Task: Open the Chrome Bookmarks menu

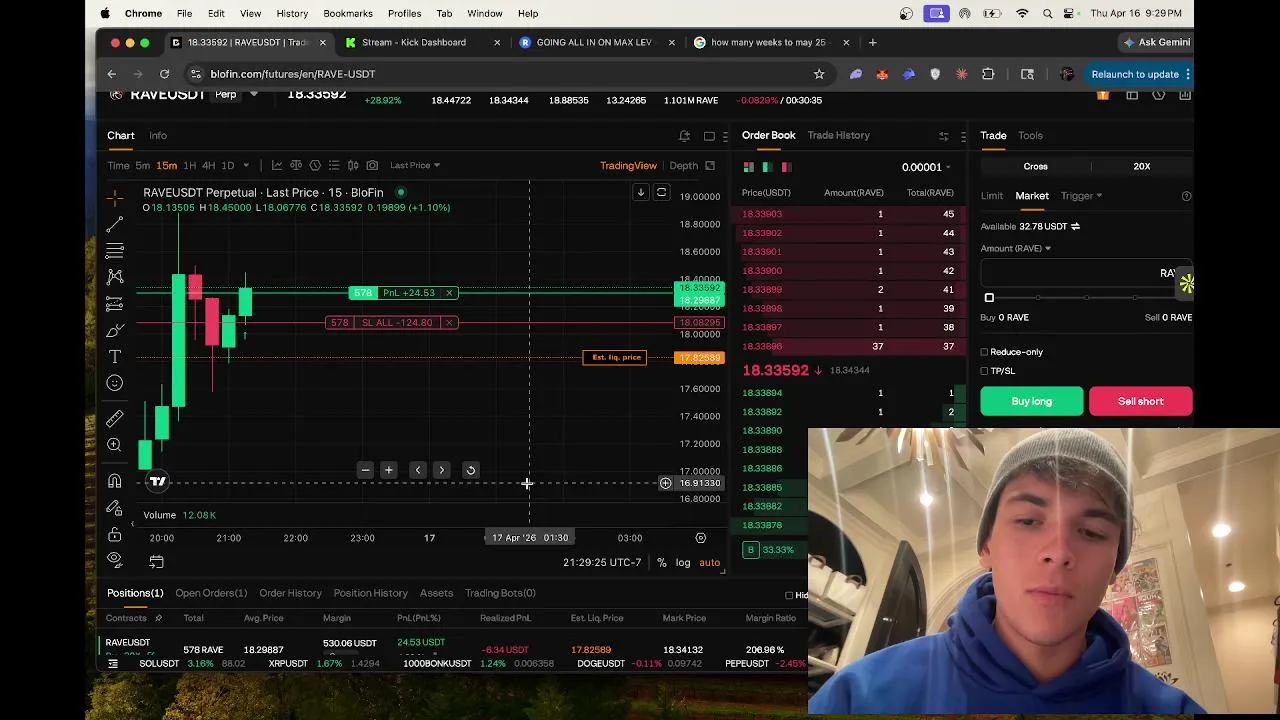Action: click(348, 13)
